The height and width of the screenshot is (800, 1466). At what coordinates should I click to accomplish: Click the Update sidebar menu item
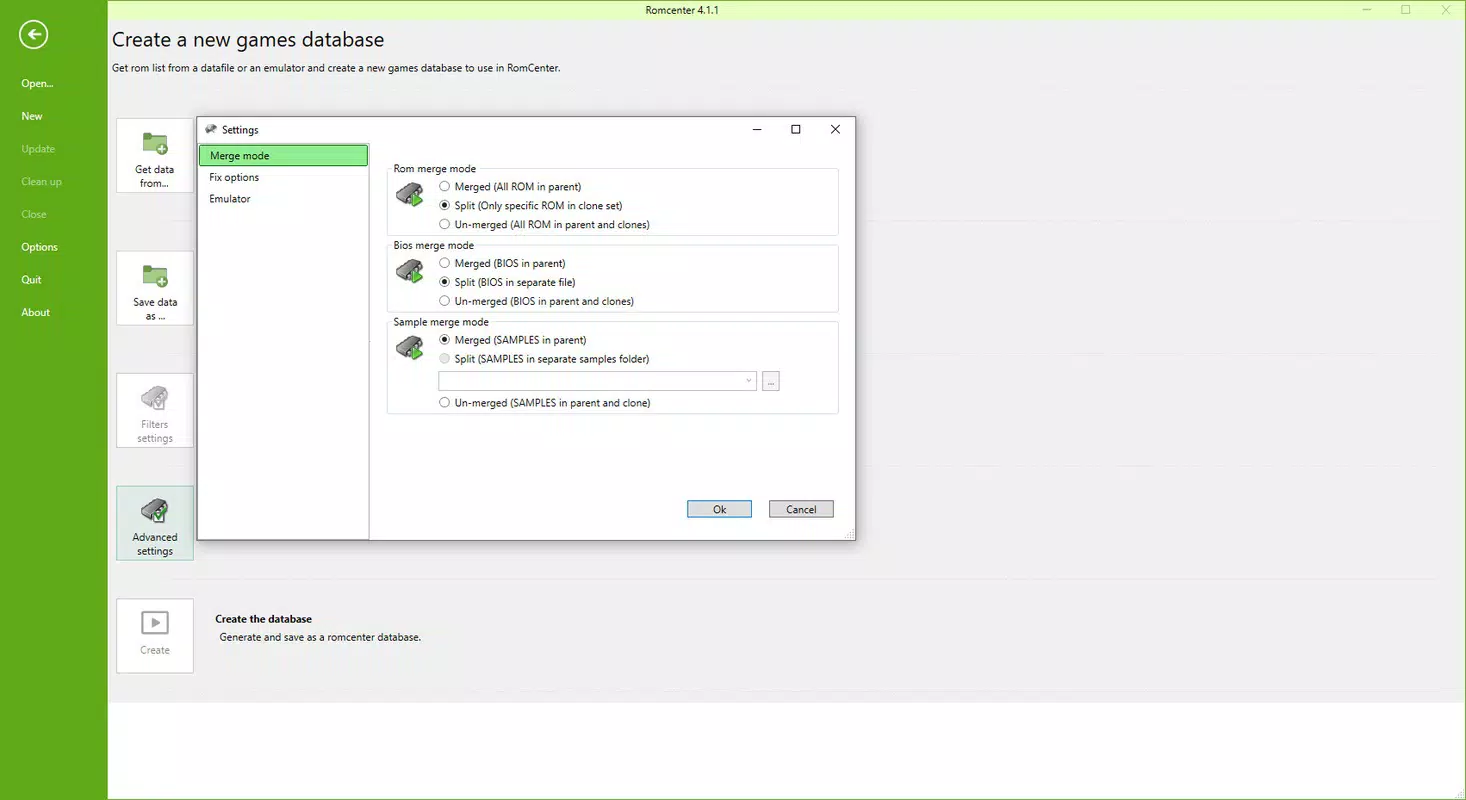pos(38,149)
